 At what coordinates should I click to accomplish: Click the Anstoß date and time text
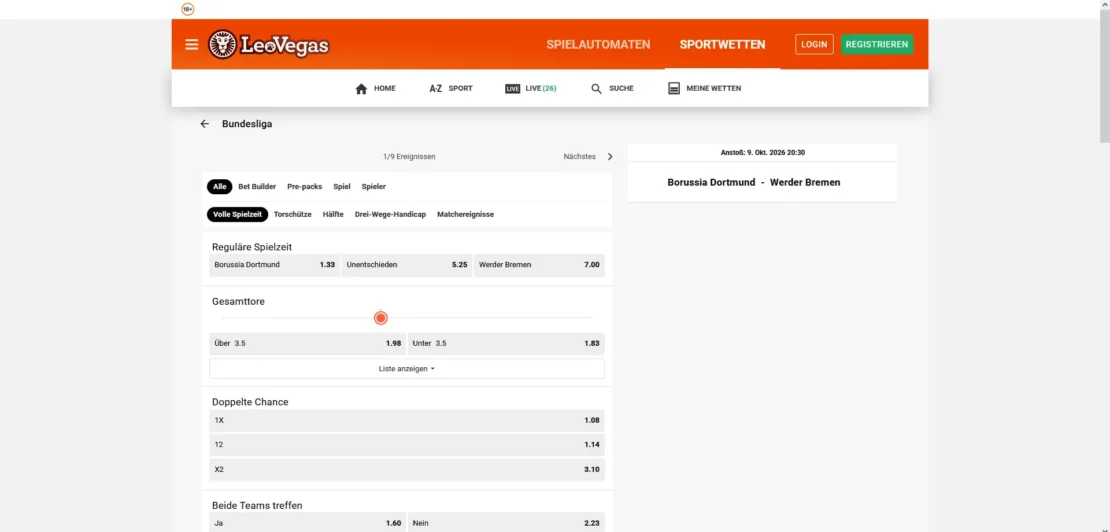762,152
